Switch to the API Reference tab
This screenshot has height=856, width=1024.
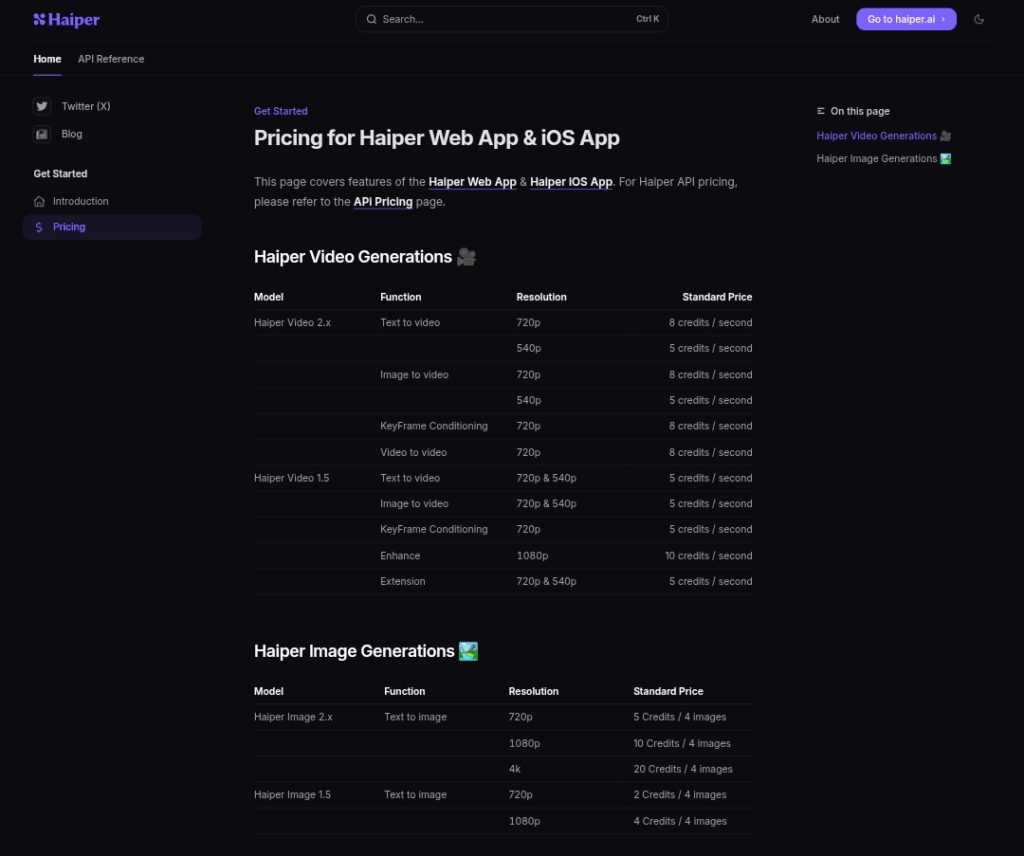coord(111,59)
